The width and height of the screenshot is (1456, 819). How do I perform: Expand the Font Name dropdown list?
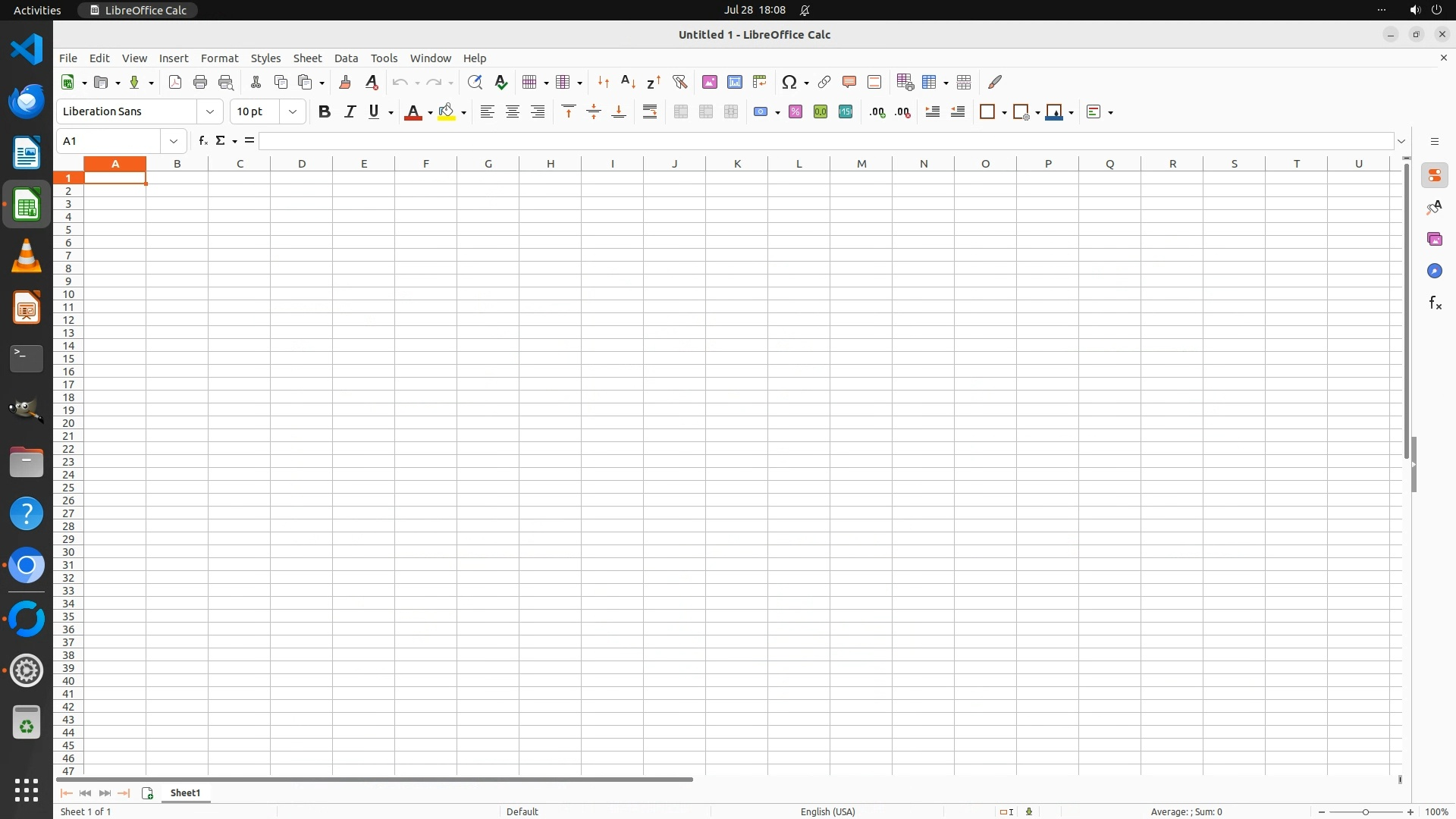(210, 112)
